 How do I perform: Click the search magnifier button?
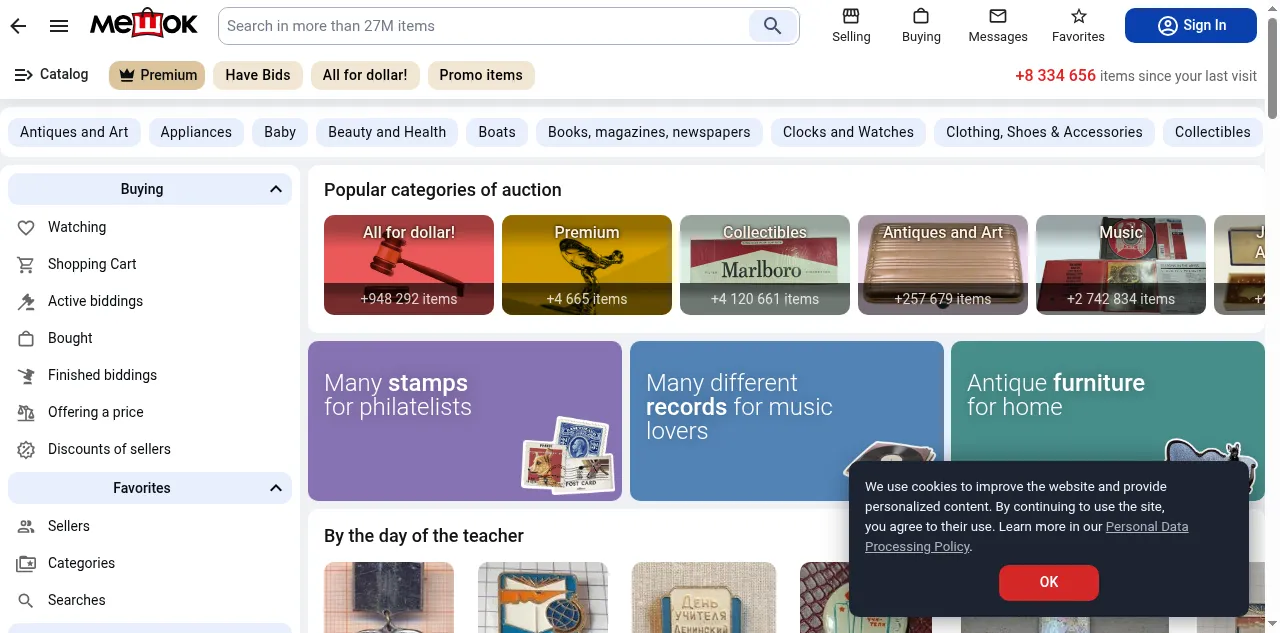tap(772, 26)
